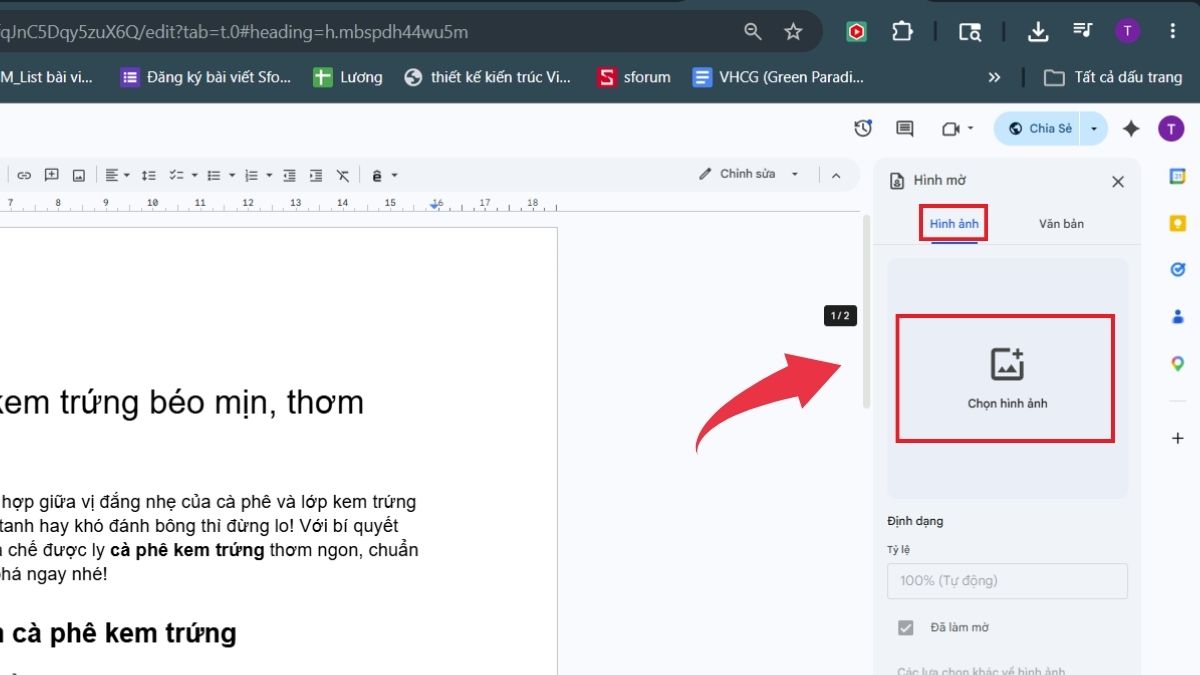Image resolution: width=1200 pixels, height=675 pixels.
Task: Expand the bulleted list dropdown arrow
Action: tap(231, 175)
